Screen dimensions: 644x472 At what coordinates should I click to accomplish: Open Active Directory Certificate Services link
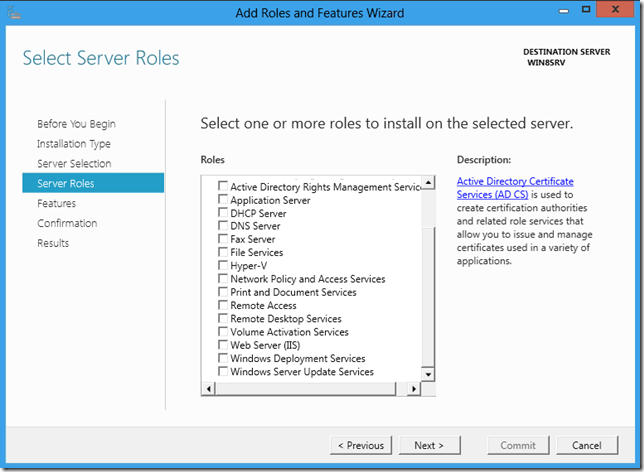[x=515, y=188]
